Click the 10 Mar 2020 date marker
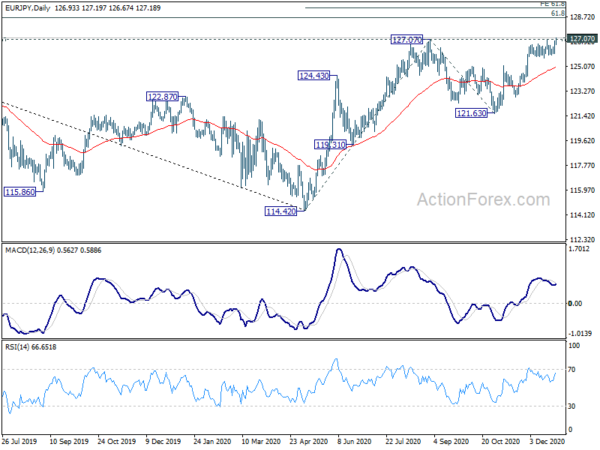The image size is (600, 450). click(x=261, y=441)
